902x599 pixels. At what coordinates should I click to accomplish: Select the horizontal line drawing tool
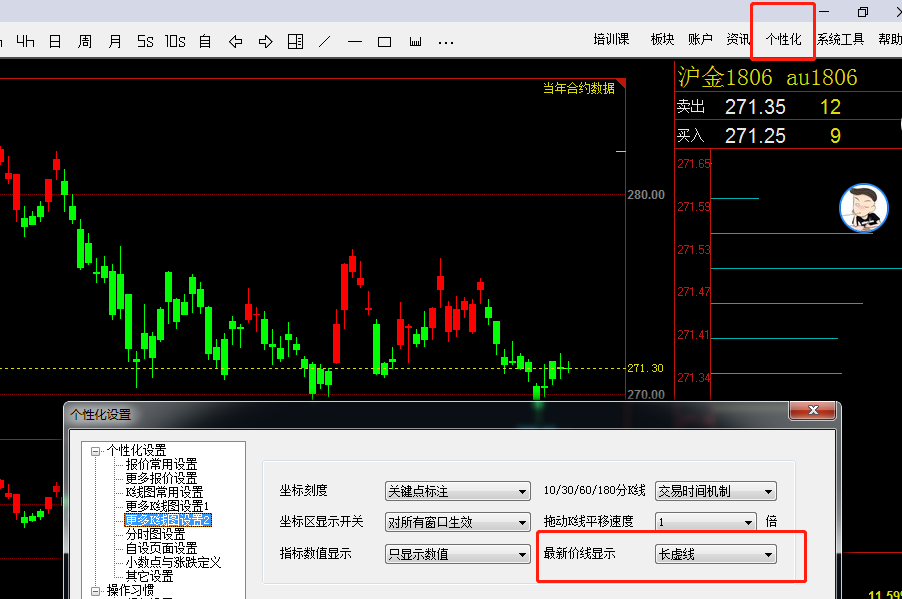coord(354,41)
